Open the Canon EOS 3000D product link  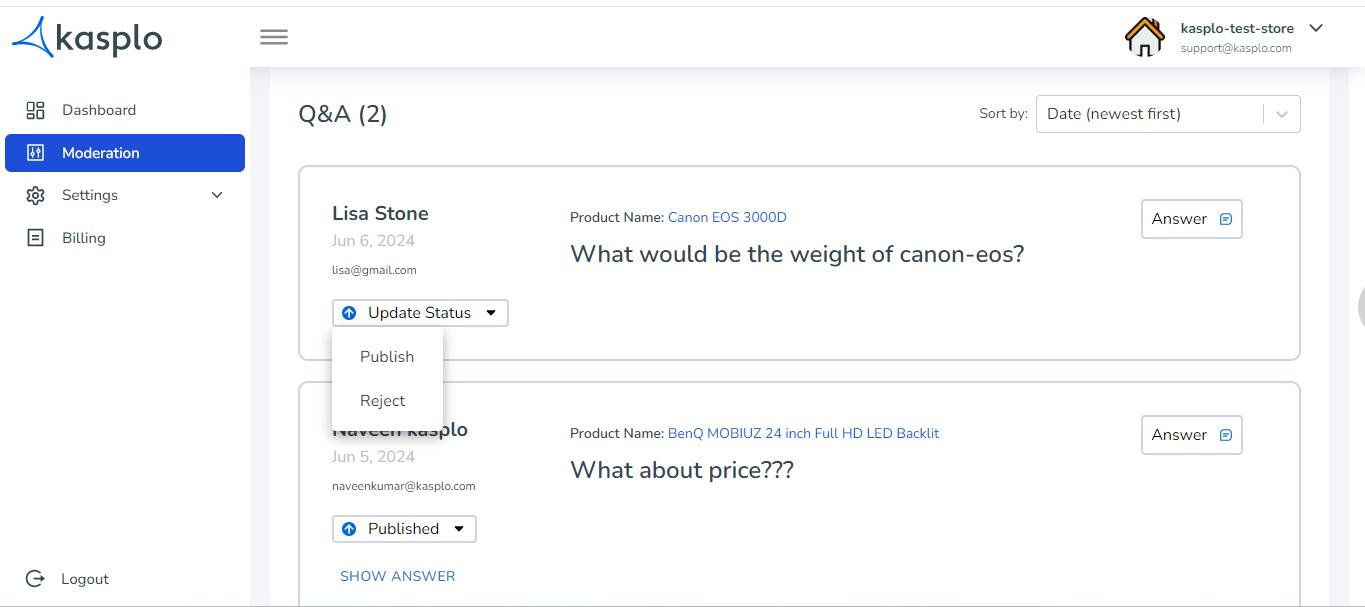click(727, 217)
